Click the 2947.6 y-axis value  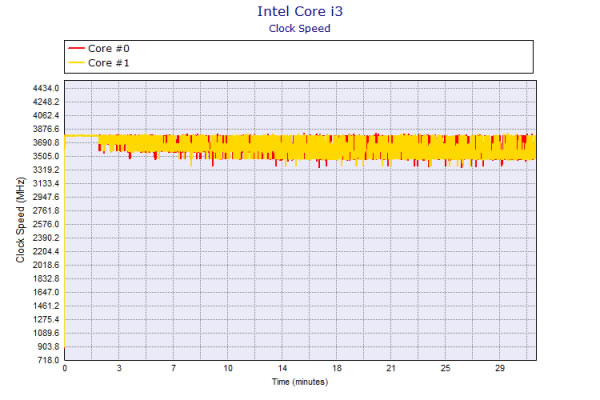46,197
